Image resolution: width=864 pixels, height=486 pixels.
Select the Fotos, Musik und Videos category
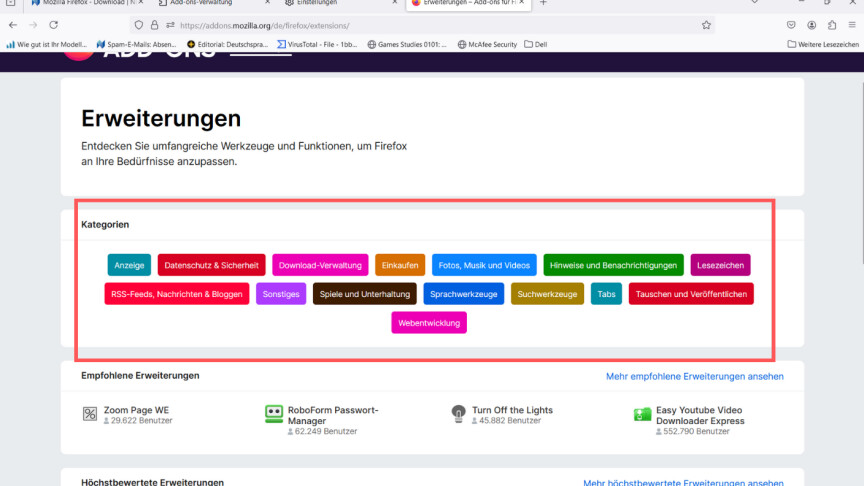pos(484,265)
